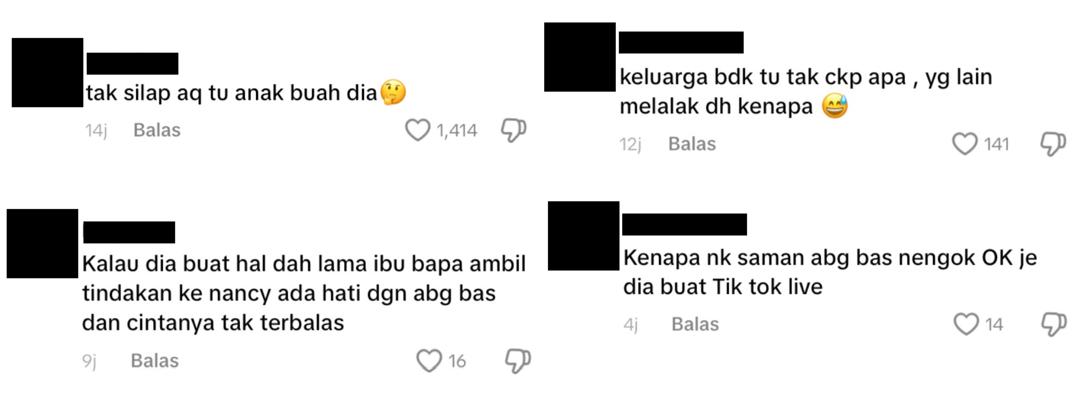This screenshot has width=1080, height=404.
Task: Reply to the 14j comment via Balas
Action: pyautogui.click(x=157, y=130)
